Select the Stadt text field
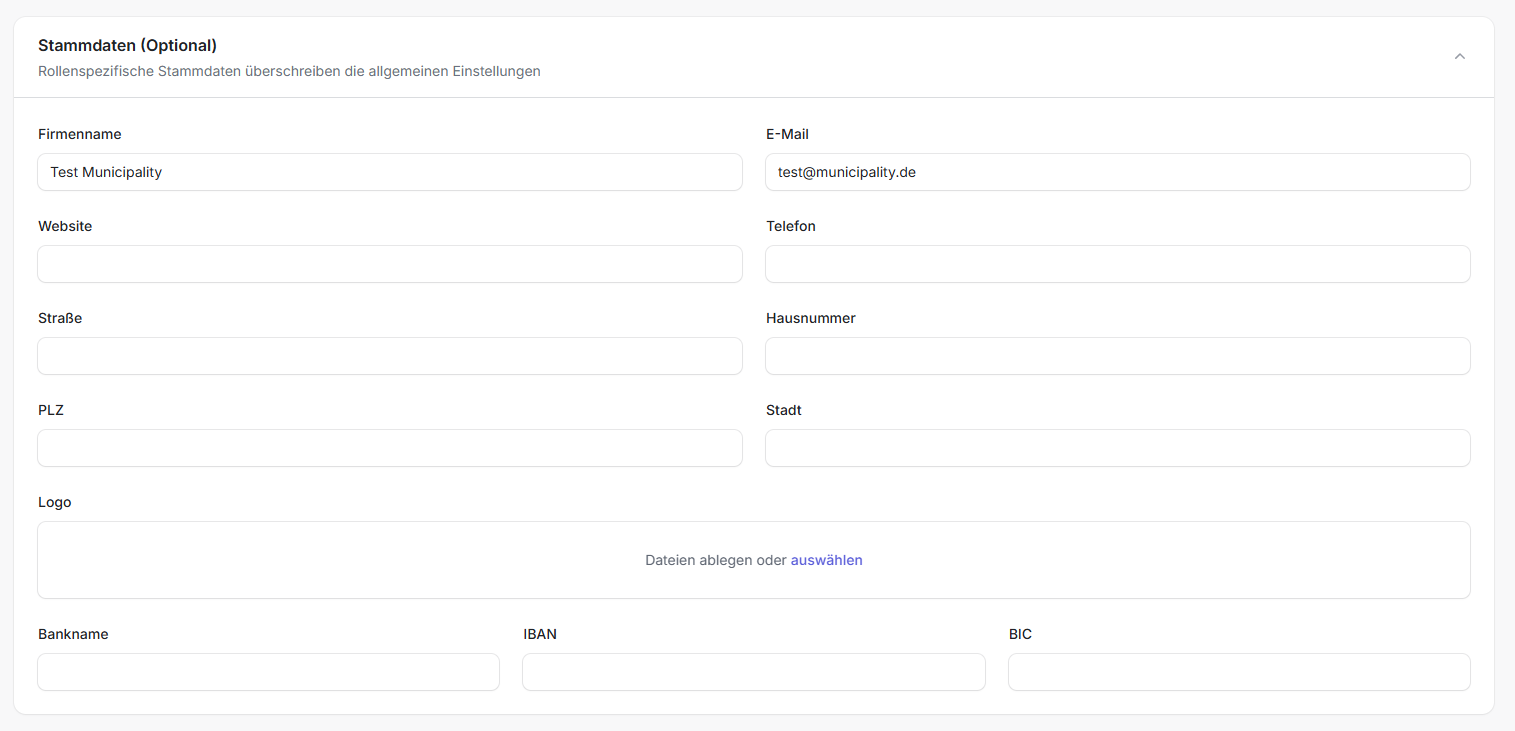The width and height of the screenshot is (1515, 731). 1117,448
